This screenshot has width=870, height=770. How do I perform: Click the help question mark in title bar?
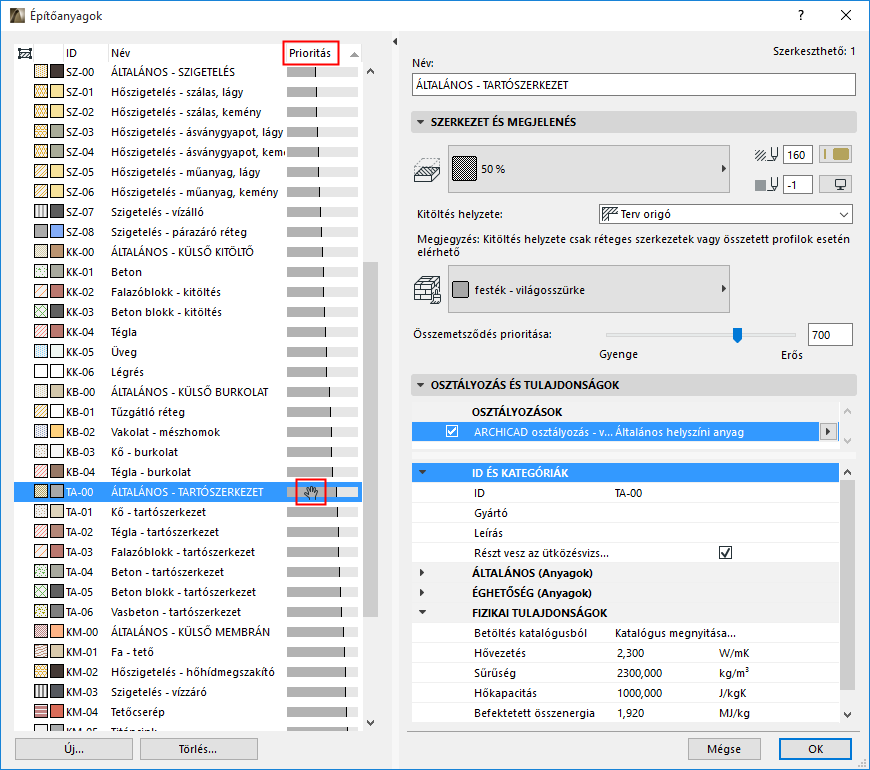tap(801, 15)
